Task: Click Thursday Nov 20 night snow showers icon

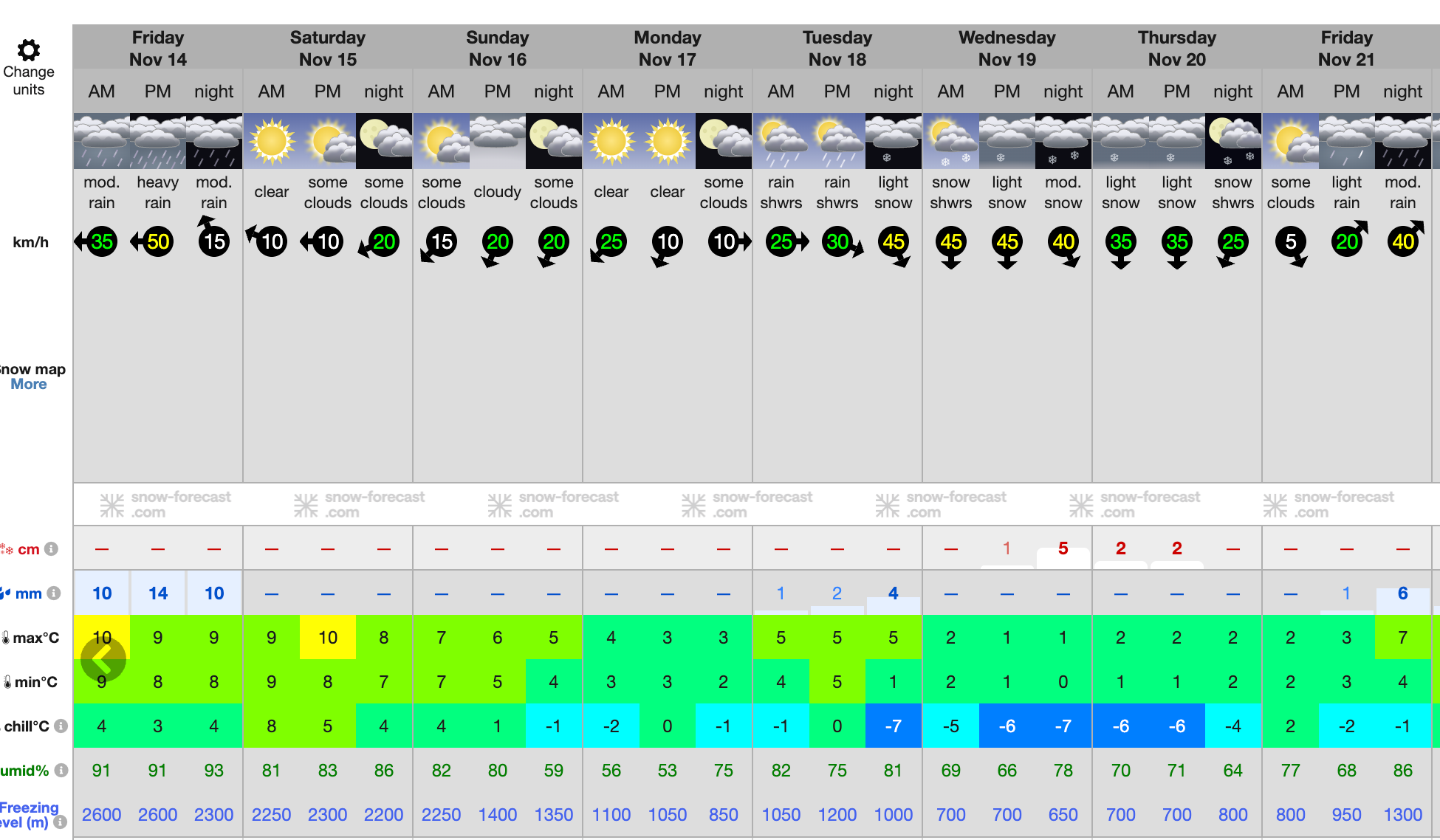Action: point(1233,141)
